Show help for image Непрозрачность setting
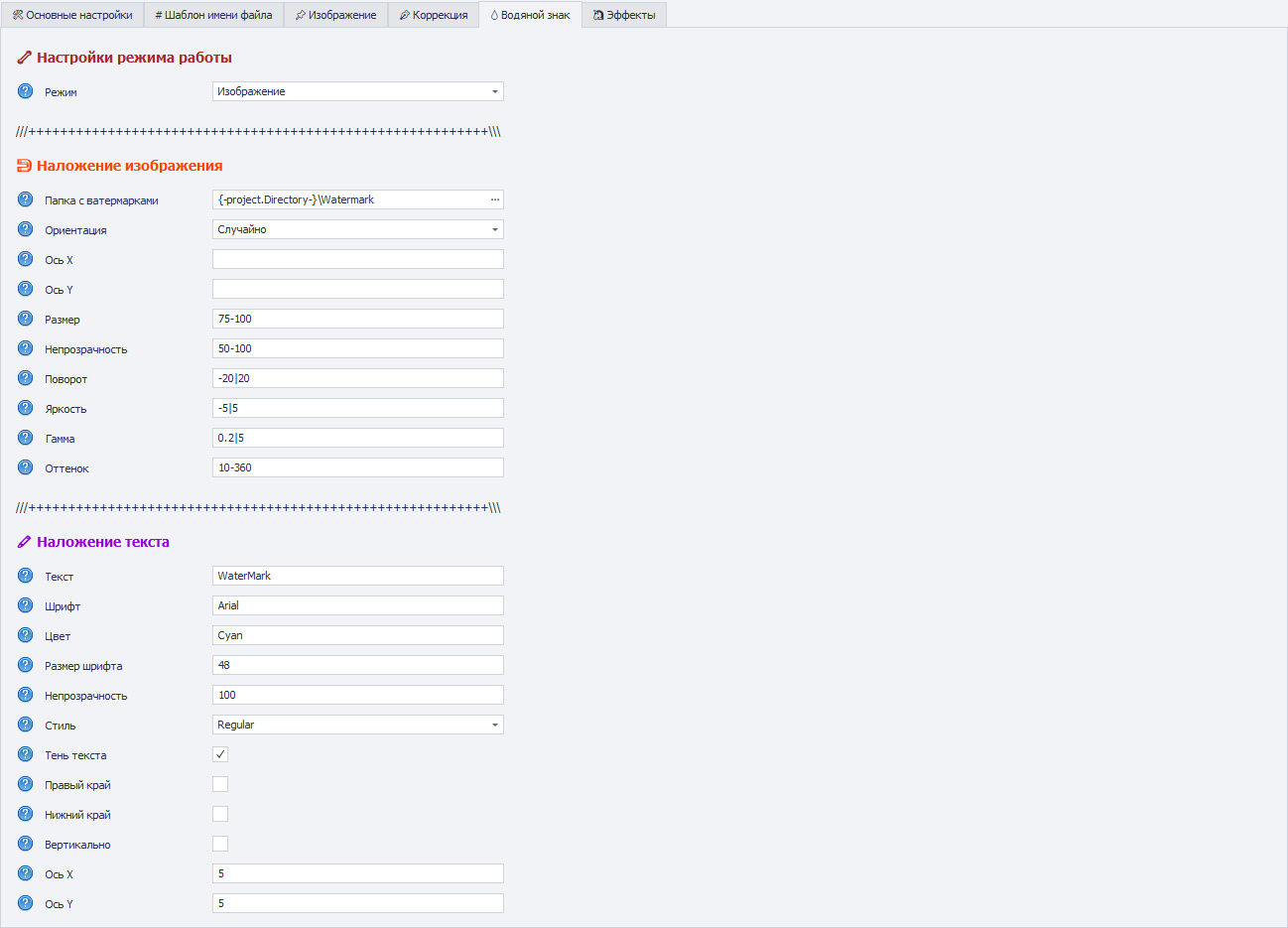This screenshot has height=928, width=1288. coord(26,348)
